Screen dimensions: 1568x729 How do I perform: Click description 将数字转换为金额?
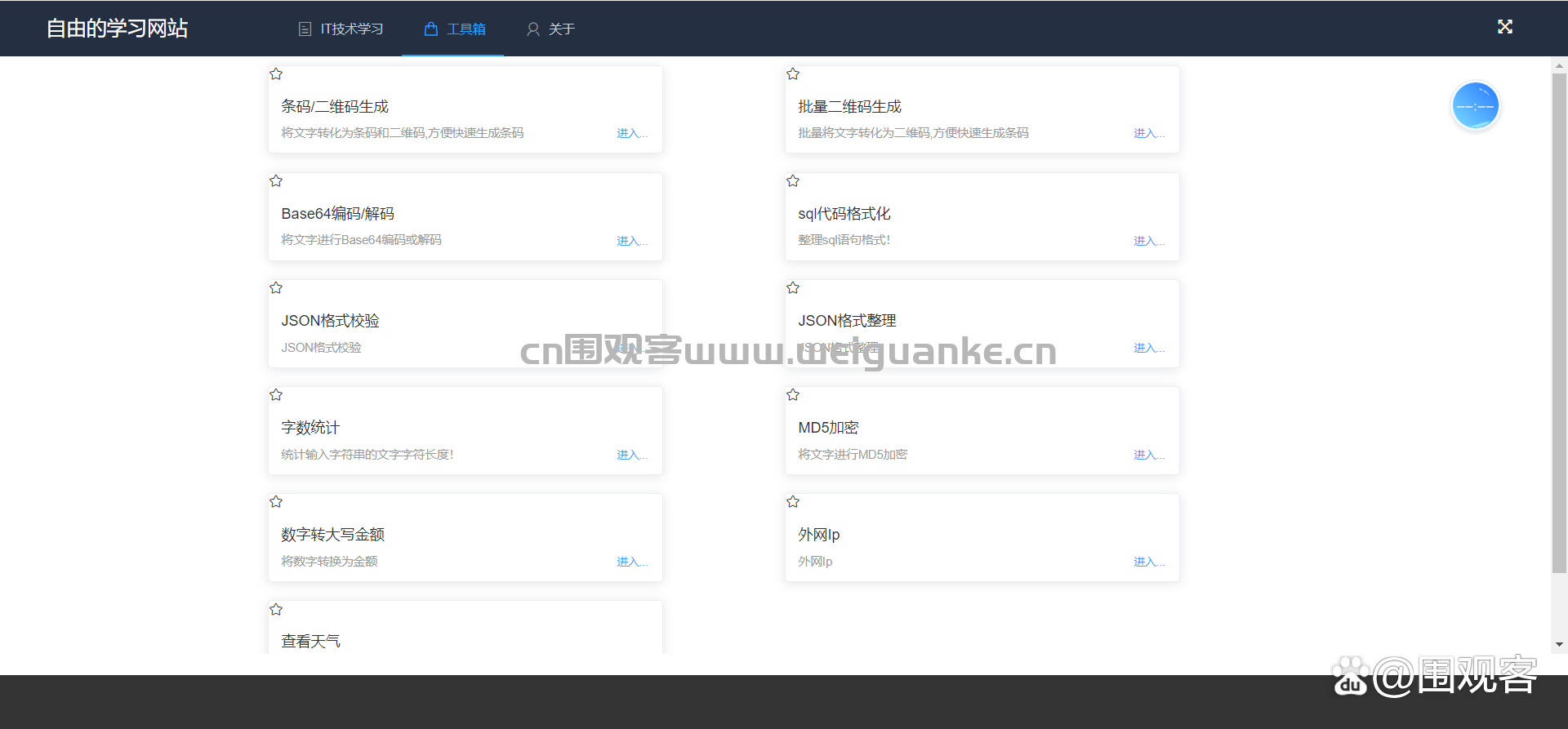pyautogui.click(x=329, y=562)
